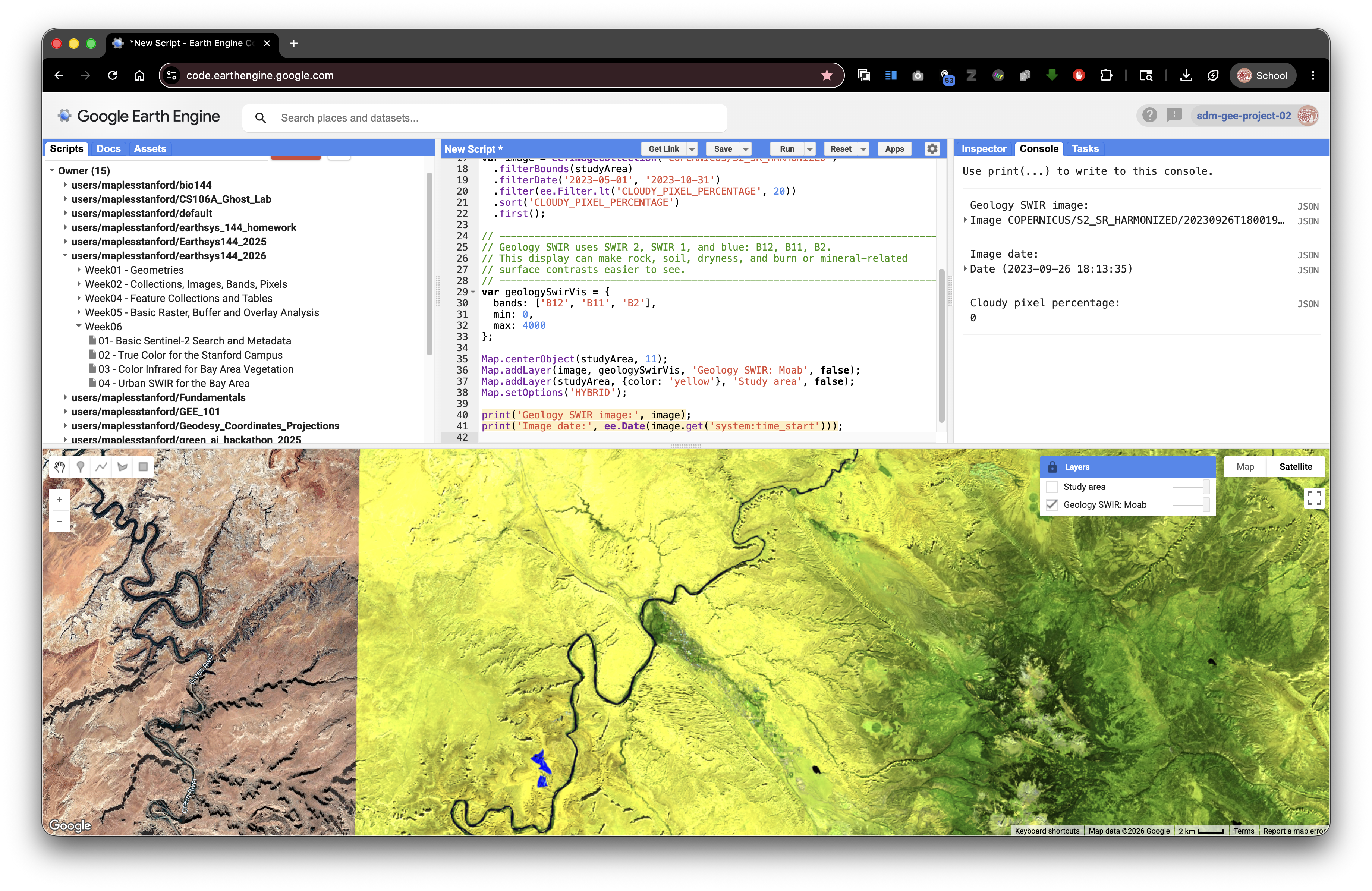The width and height of the screenshot is (1372, 891).
Task: Choose the add marker drawing tool
Action: pyautogui.click(x=80, y=467)
